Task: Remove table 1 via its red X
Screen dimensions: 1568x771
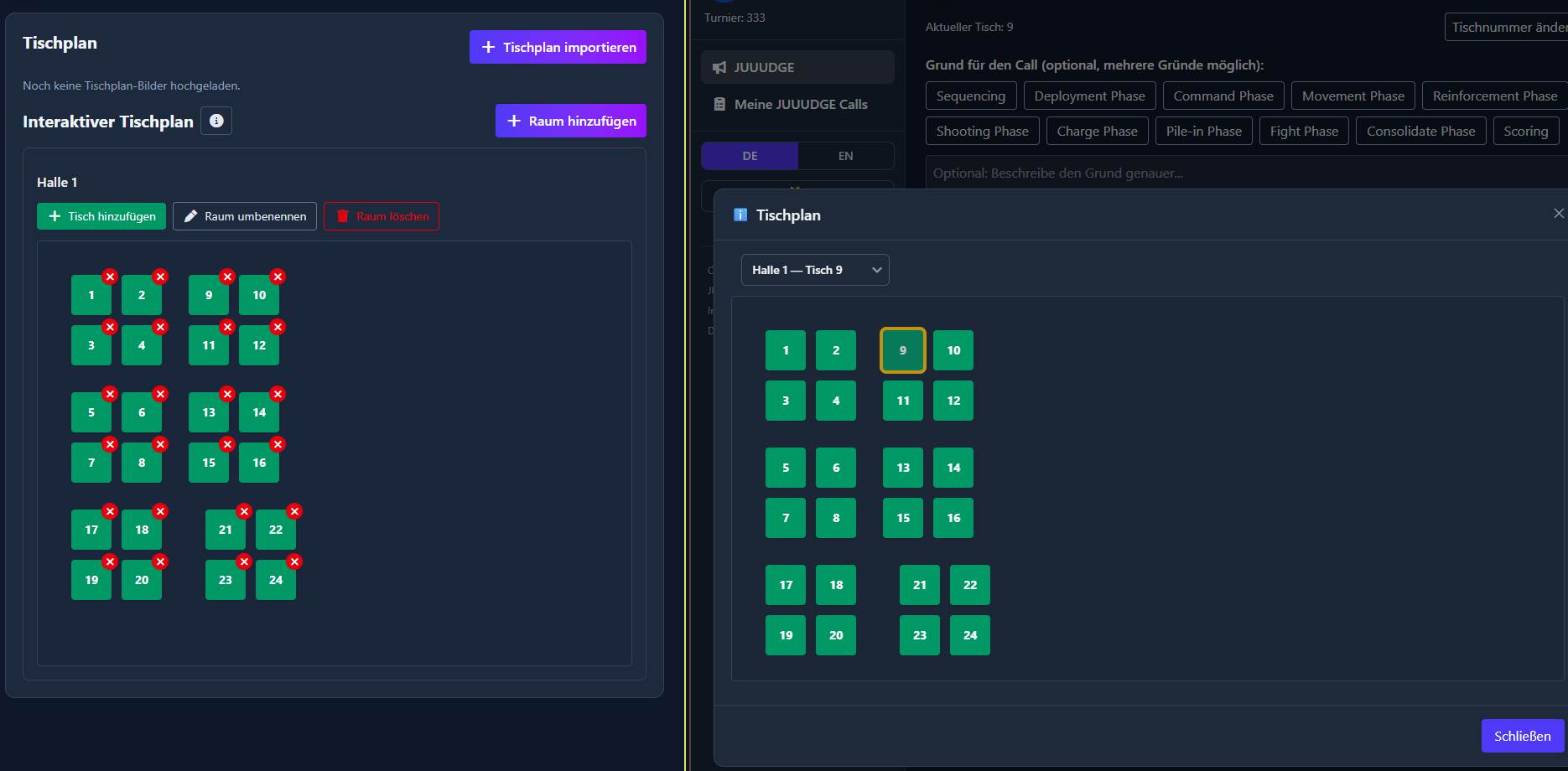Action: (x=110, y=277)
